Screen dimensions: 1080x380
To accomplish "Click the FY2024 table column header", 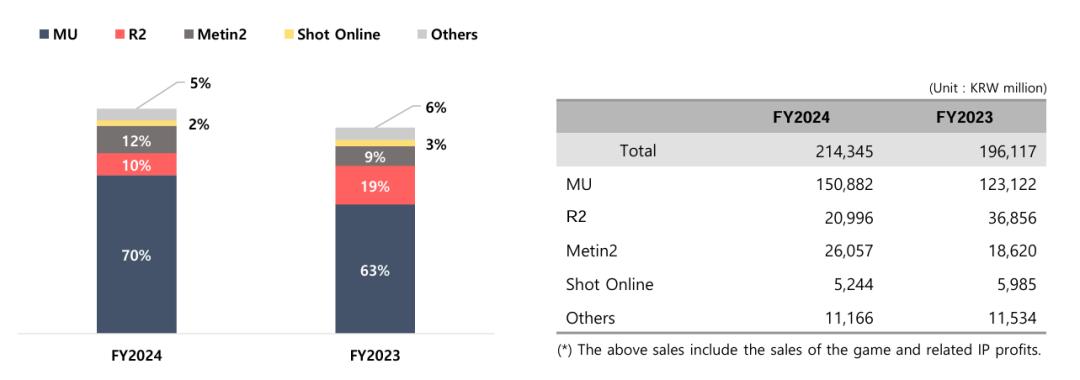I will (x=801, y=118).
